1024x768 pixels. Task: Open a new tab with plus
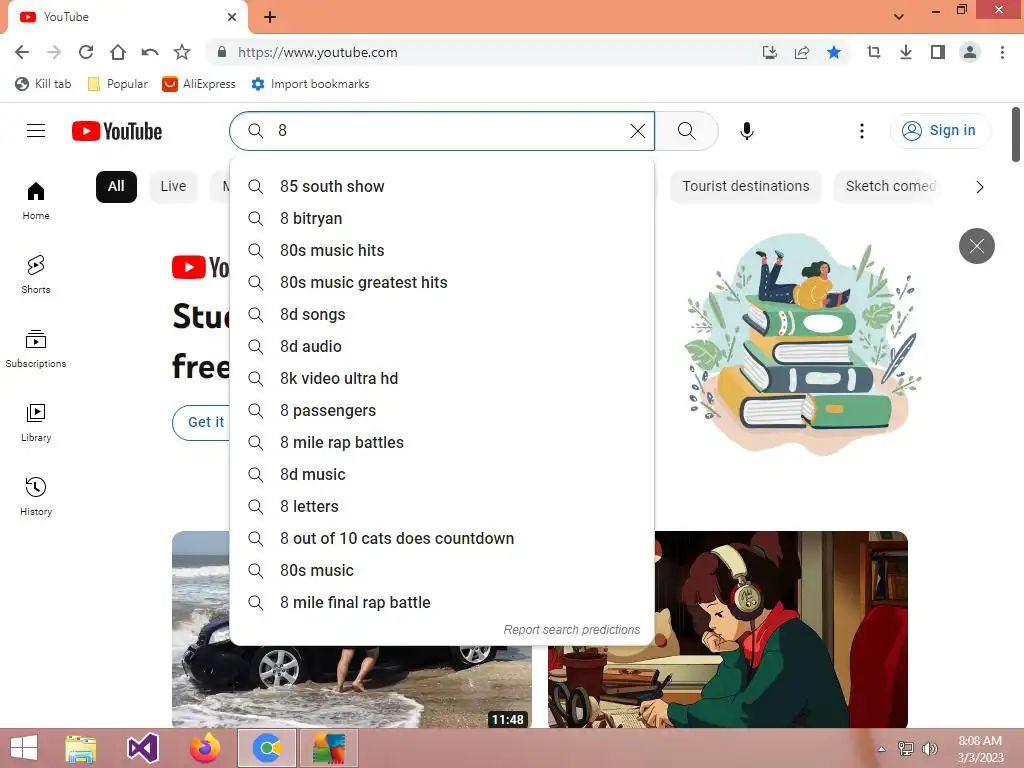[270, 17]
